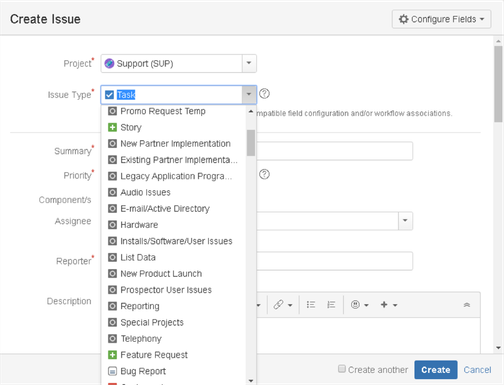This screenshot has height=385, width=504.
Task: Click the icon beside Existing Partner Implementa...
Action: [112, 160]
